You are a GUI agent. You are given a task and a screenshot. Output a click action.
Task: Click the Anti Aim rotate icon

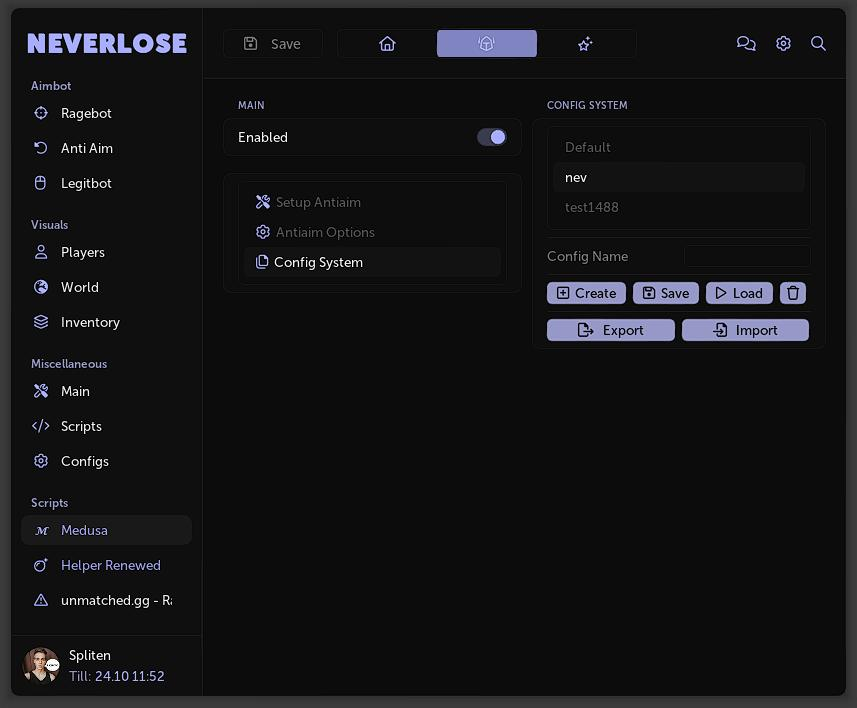click(41, 148)
